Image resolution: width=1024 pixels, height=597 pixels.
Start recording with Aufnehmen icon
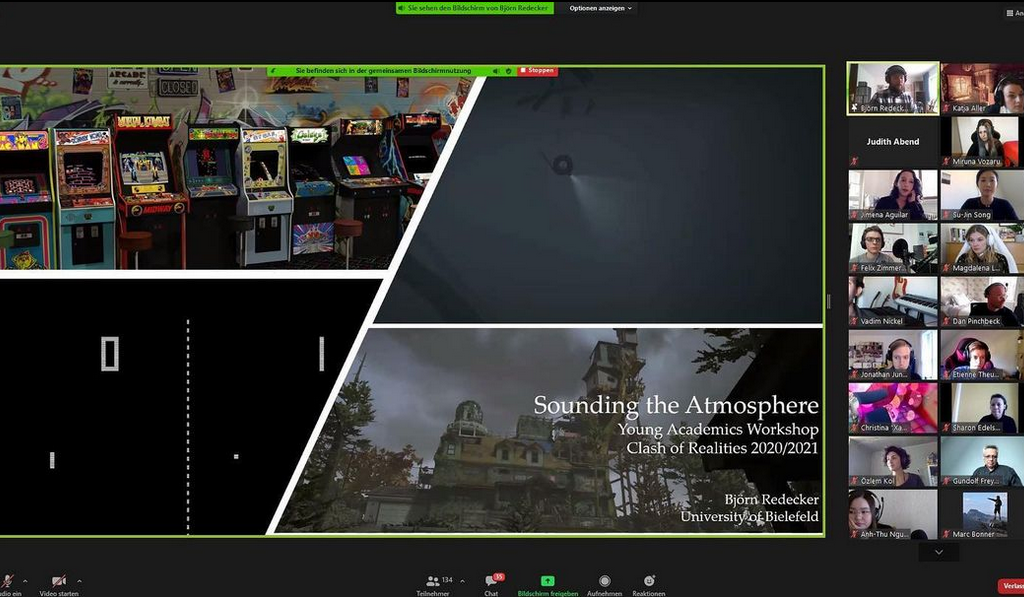point(605,581)
